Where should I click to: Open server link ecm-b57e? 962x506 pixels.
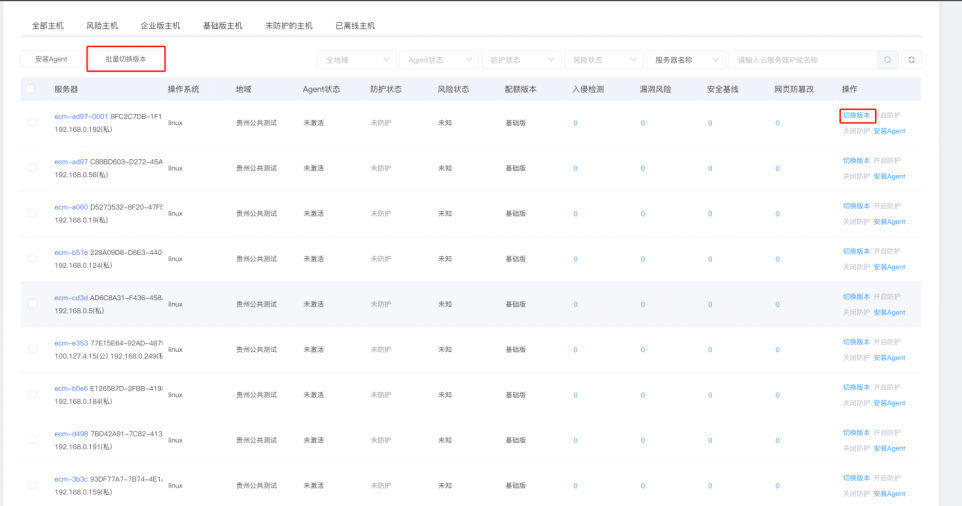71,253
